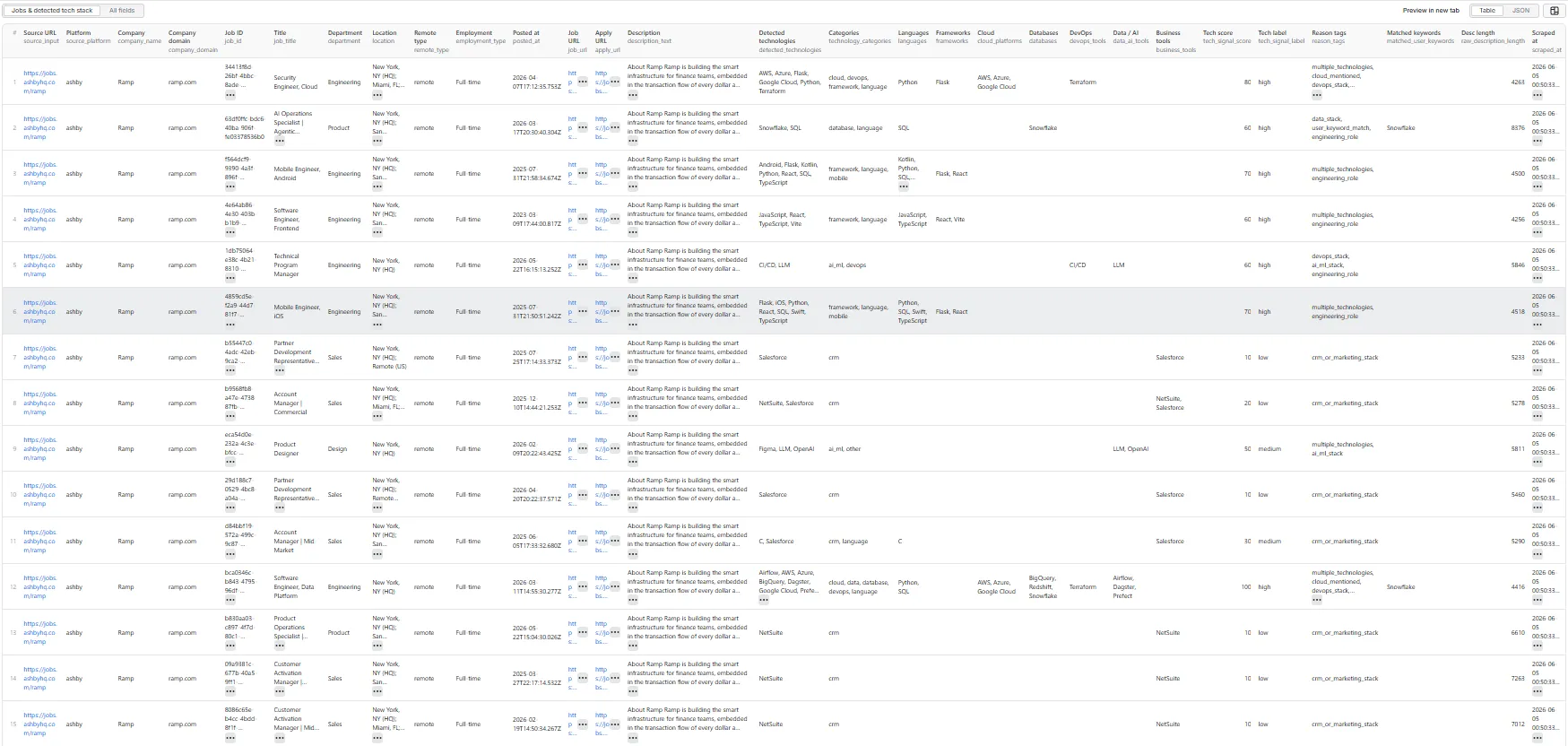Open Apply URL link in row 10

click(601, 495)
